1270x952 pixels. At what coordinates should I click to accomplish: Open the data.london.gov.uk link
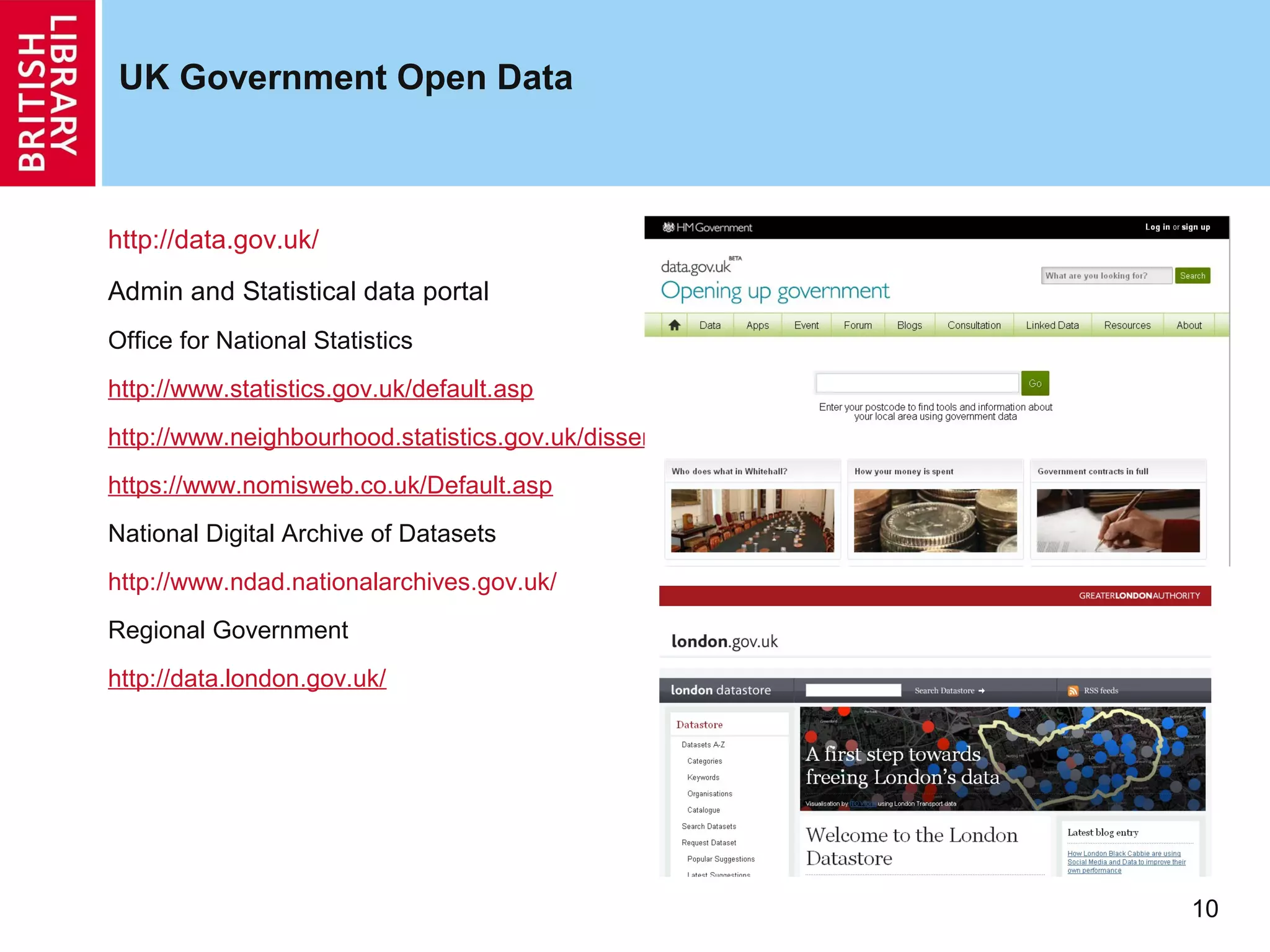pos(247,679)
